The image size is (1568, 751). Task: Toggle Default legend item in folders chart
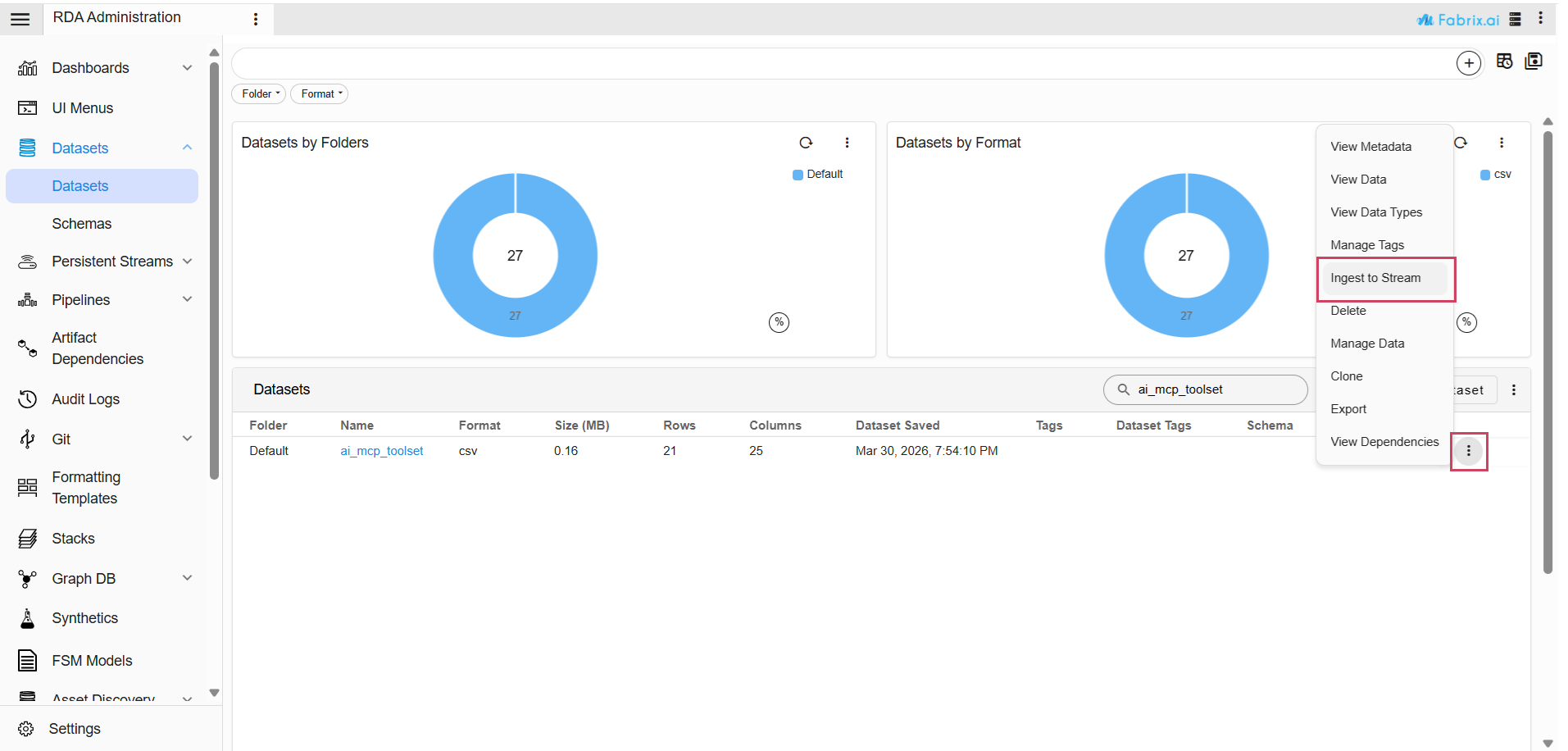(x=818, y=175)
